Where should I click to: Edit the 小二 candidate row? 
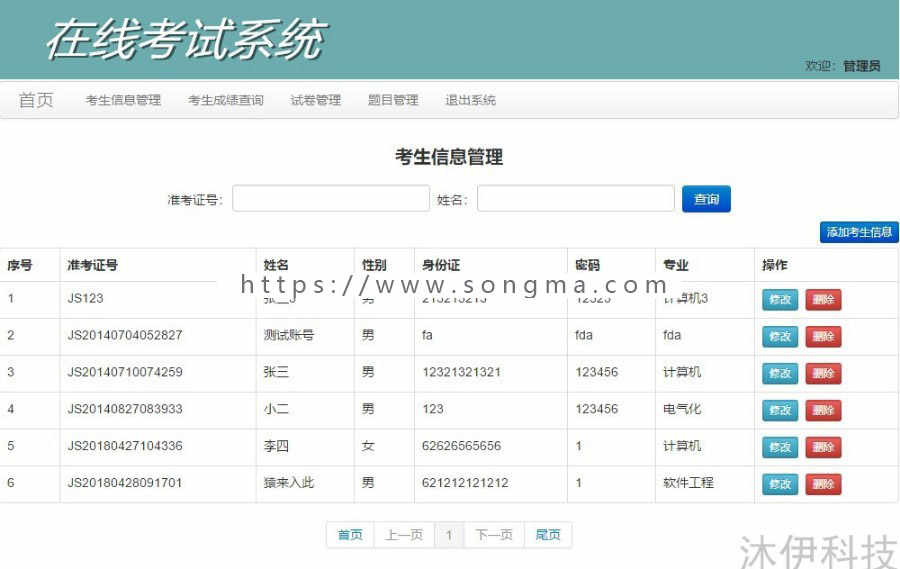[780, 411]
